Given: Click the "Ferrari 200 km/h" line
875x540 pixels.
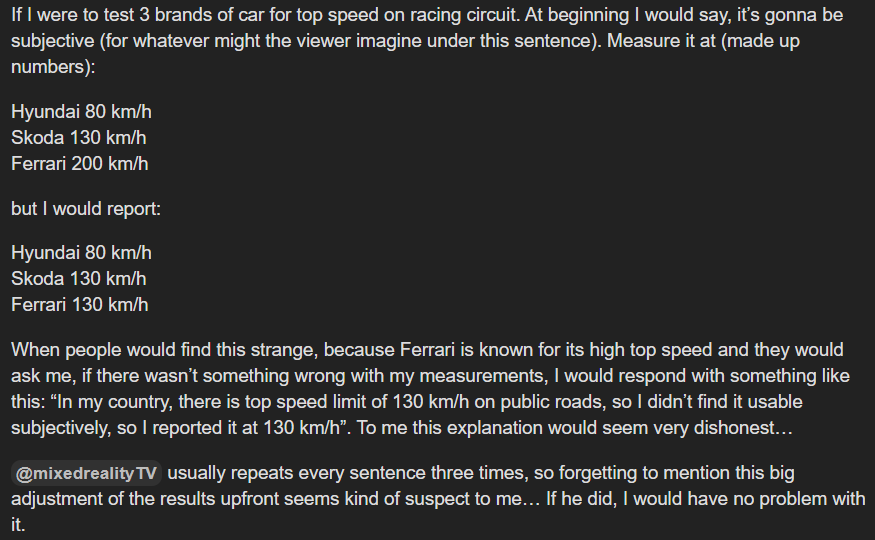Looking at the screenshot, I should click(x=80, y=163).
